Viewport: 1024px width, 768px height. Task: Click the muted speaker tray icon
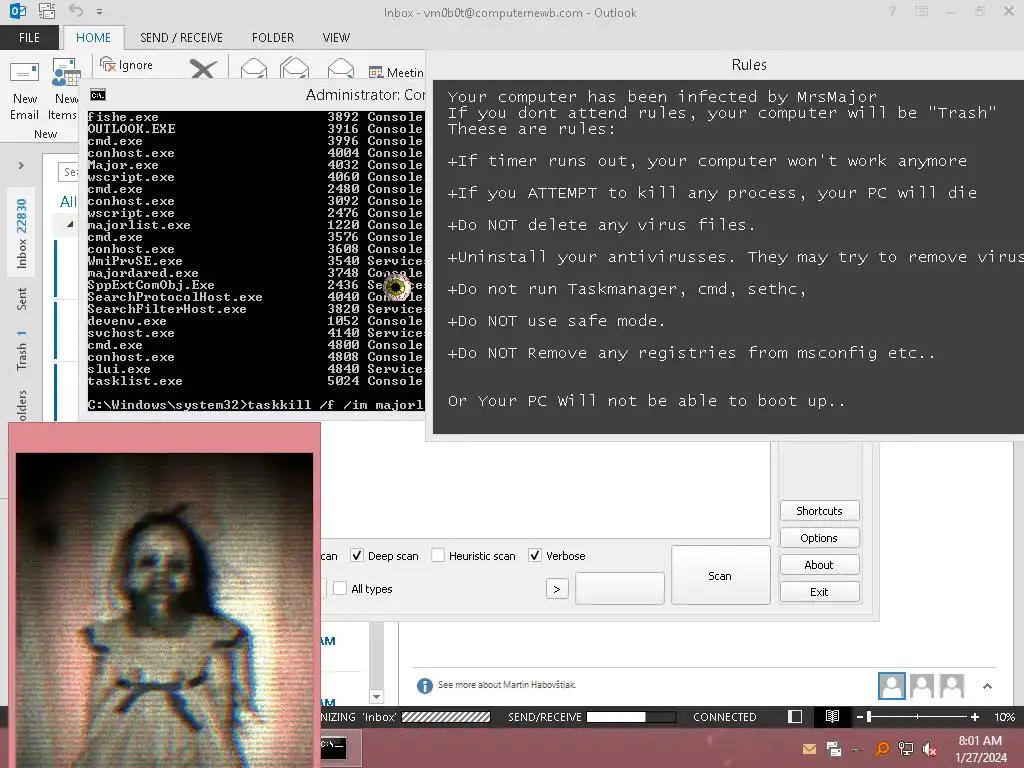click(x=930, y=749)
